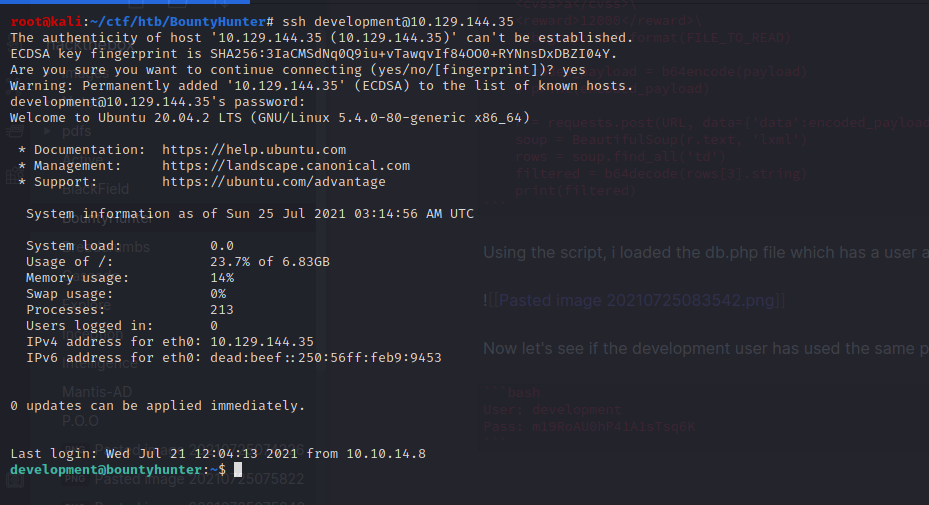Expand the pdfs folder arrow
929x505 pixels.
click(47, 131)
